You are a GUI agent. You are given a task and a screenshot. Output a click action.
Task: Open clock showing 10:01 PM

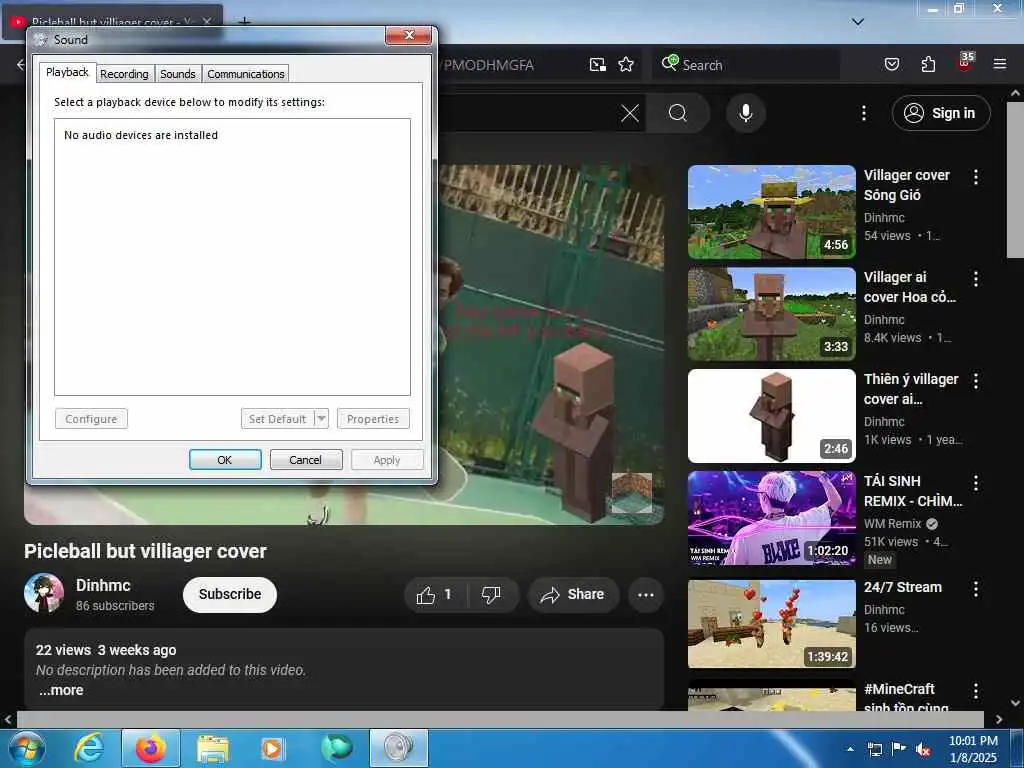click(973, 749)
